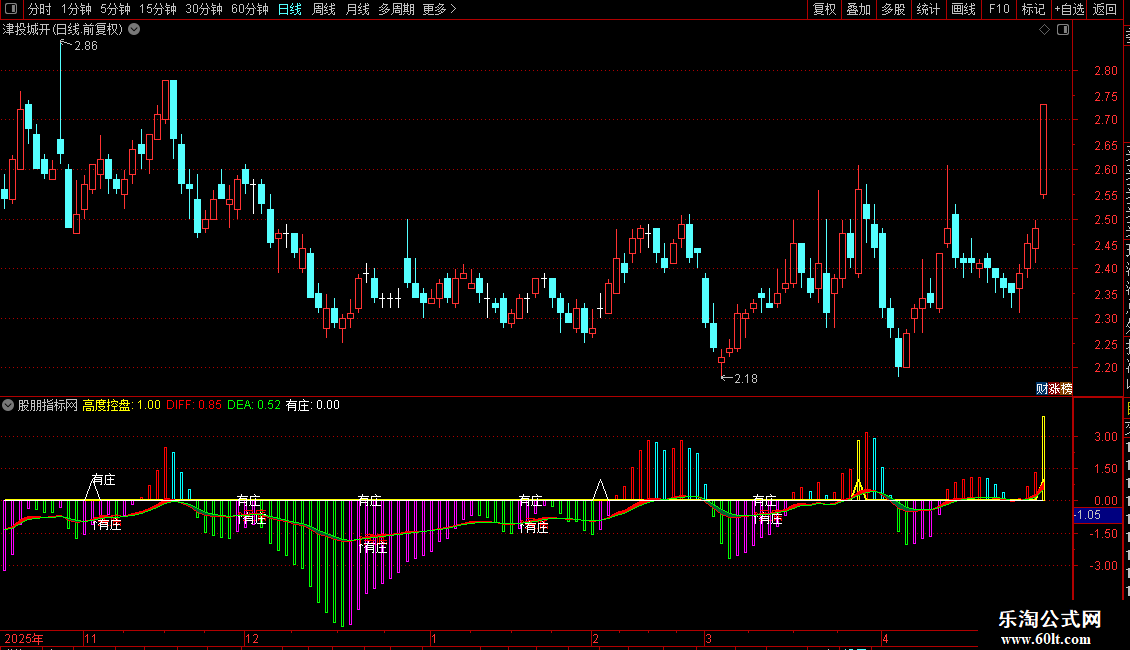The width and height of the screenshot is (1130, 650).
Task: Click the 2.86 high price label
Action: [x=86, y=45]
